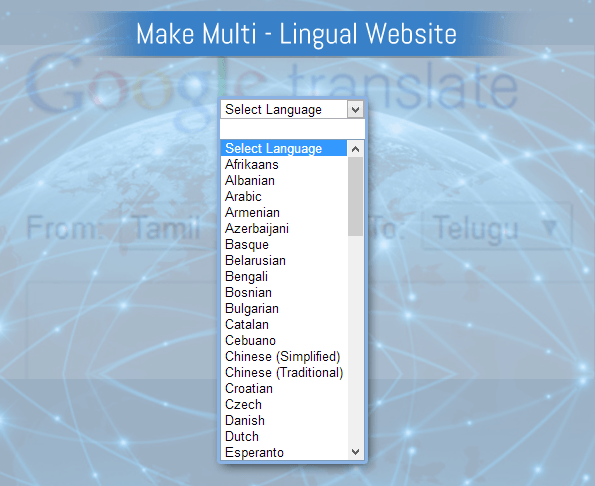595x486 pixels.
Task: Click the highlighted Select Language list entry
Action: point(284,148)
